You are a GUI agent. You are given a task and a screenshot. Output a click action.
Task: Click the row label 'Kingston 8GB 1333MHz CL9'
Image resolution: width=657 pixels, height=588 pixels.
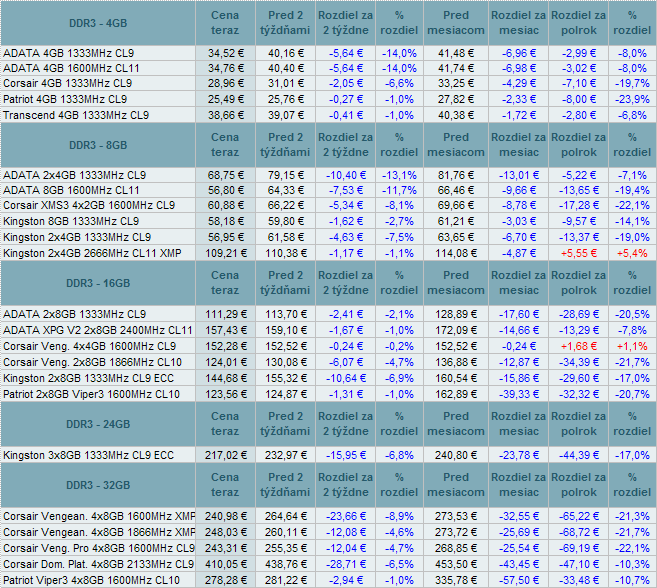71,221
